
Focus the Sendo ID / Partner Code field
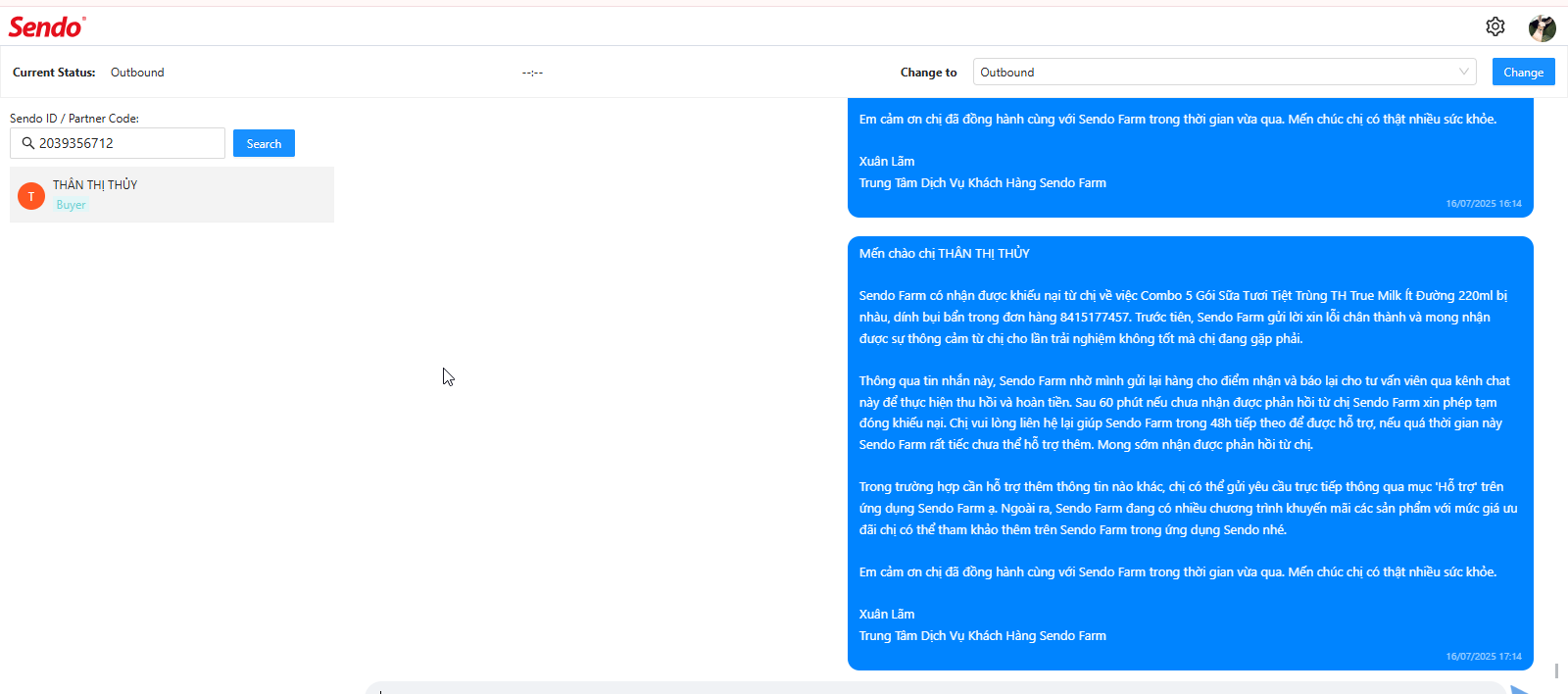[x=118, y=143]
